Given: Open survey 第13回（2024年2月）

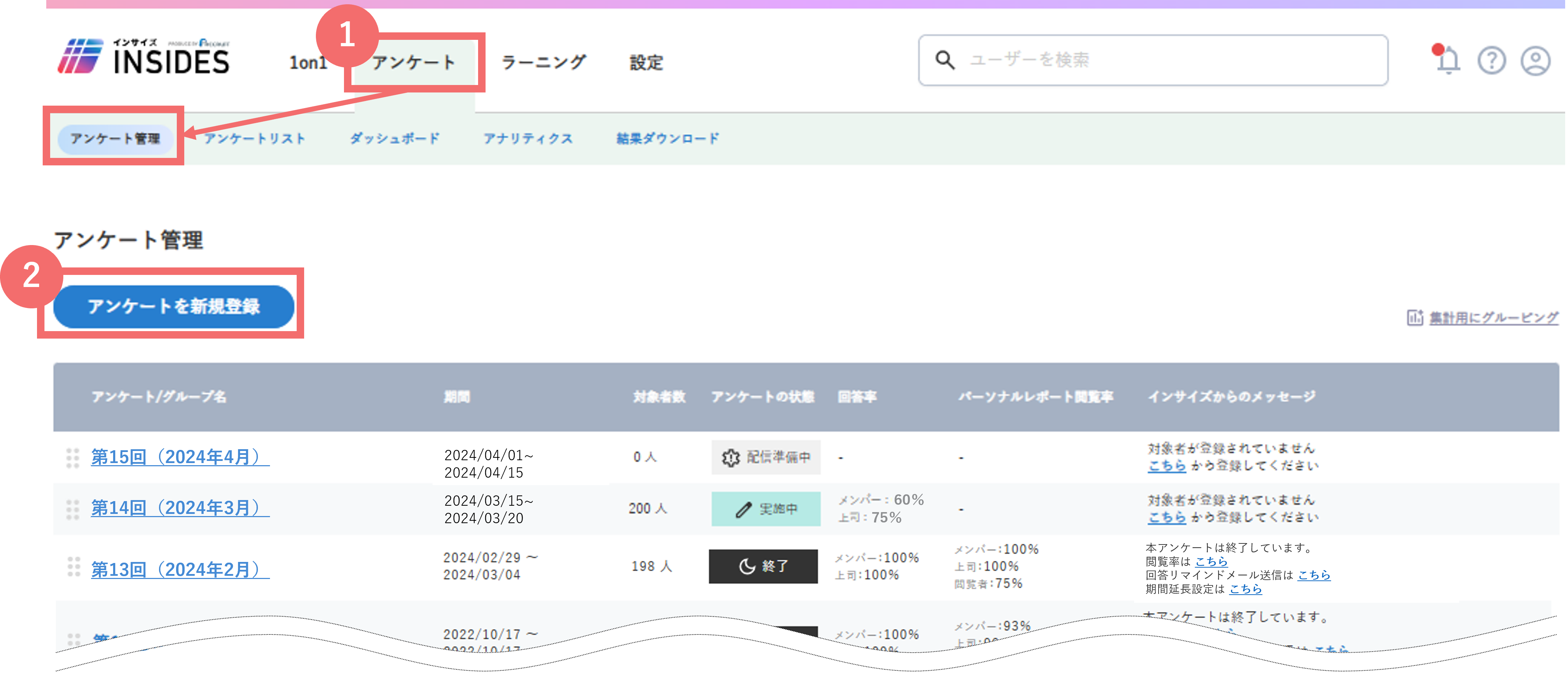Looking at the screenshot, I should coord(180,570).
